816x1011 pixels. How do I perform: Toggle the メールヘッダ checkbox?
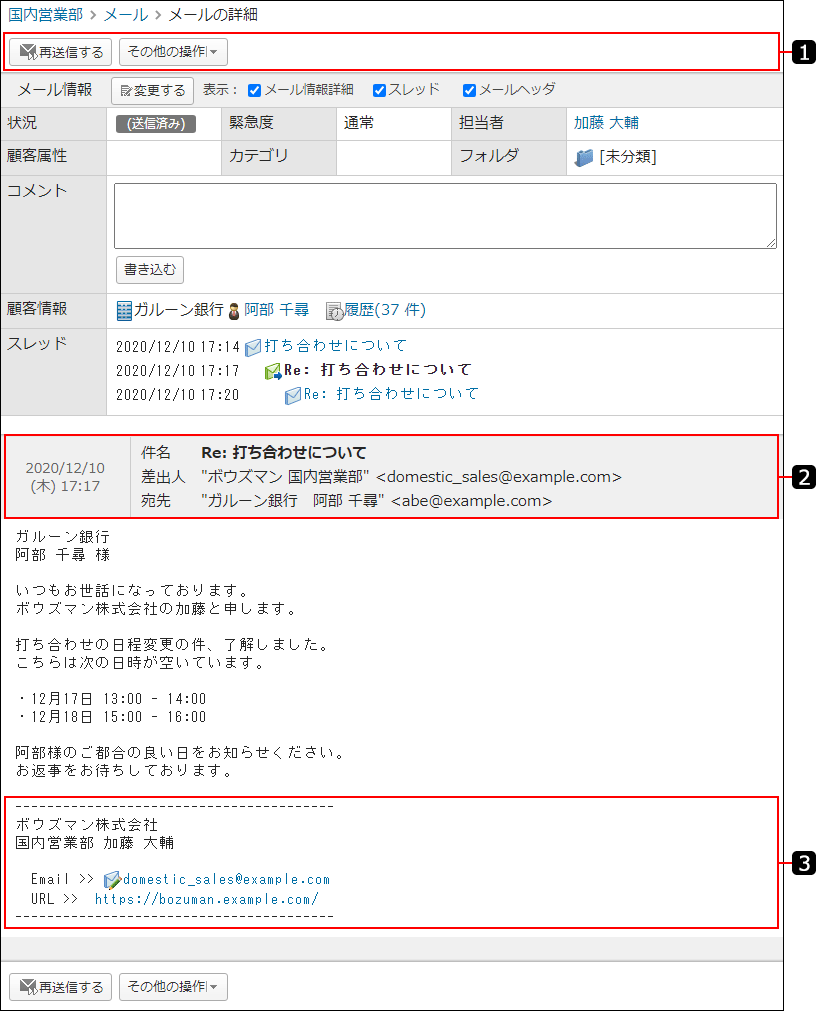pos(469,90)
